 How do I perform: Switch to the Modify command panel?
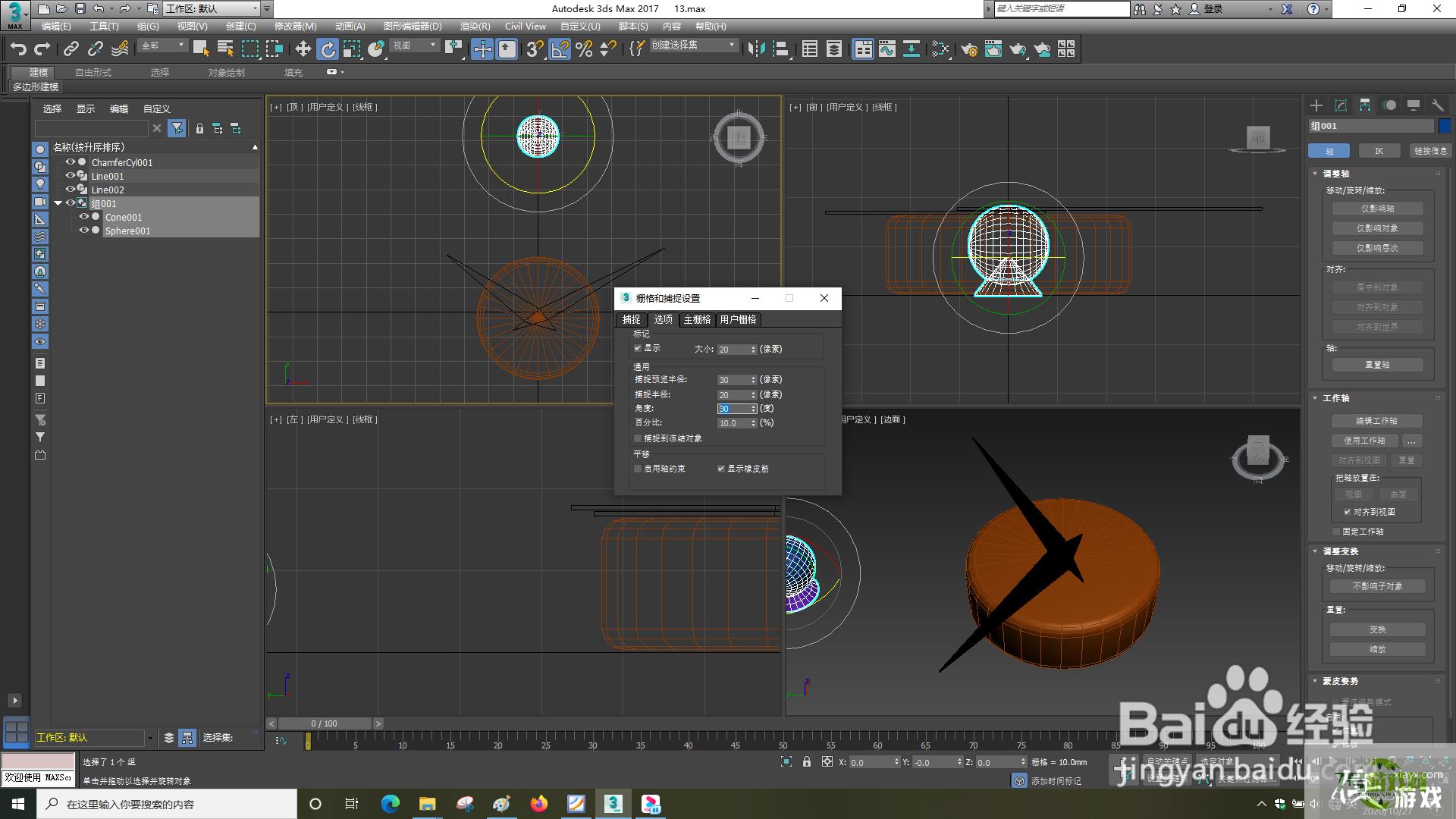pyautogui.click(x=1341, y=105)
